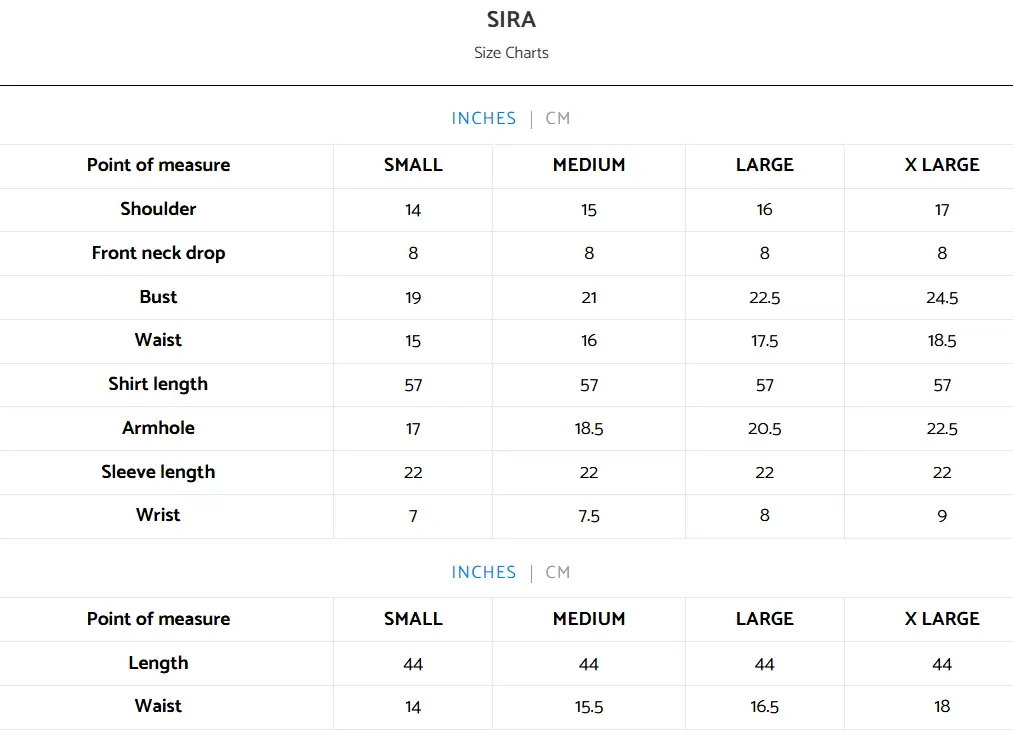Select the Length row in the bottom chart
The height and width of the screenshot is (756, 1013).
point(158,663)
